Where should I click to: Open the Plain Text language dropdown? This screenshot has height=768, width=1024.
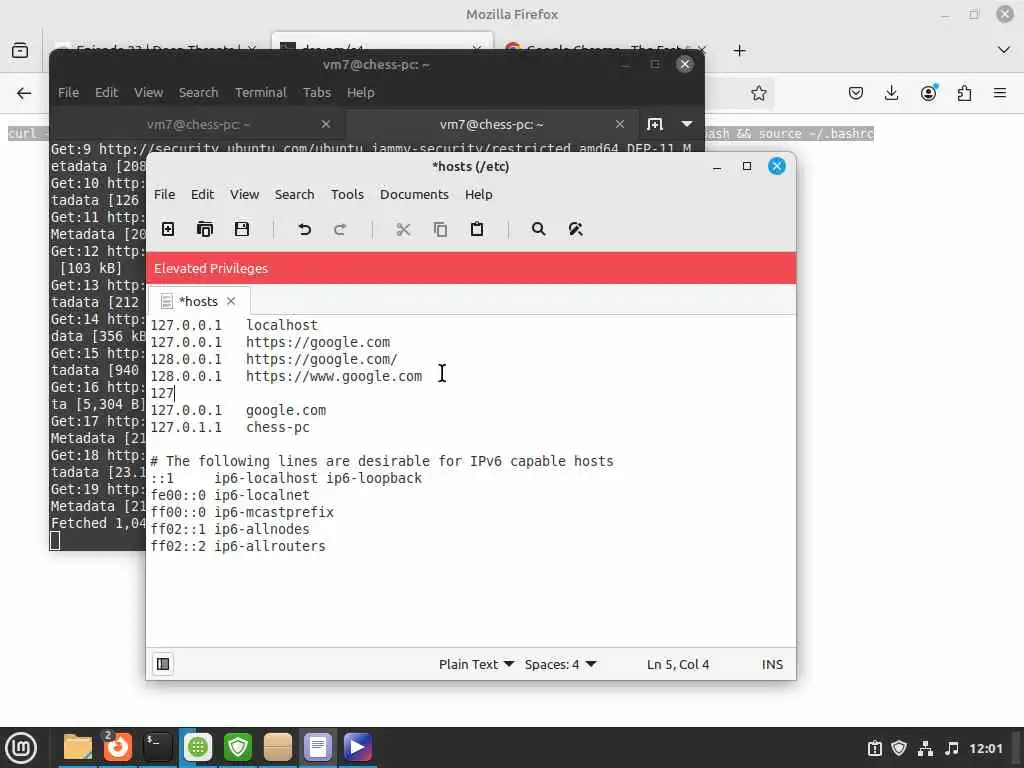(476, 664)
